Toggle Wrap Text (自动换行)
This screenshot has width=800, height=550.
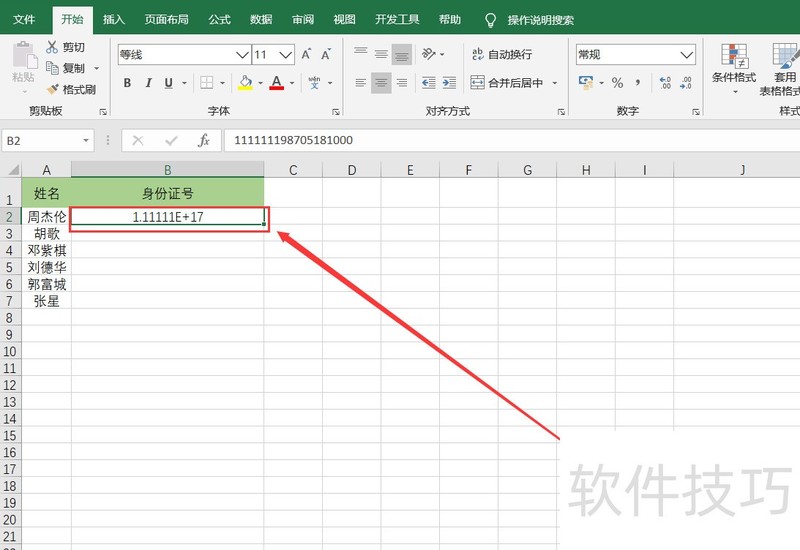click(x=501, y=54)
